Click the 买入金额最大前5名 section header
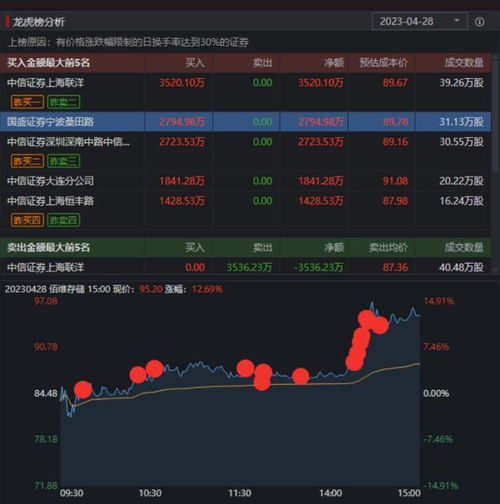The height and width of the screenshot is (504, 500). tap(49, 63)
